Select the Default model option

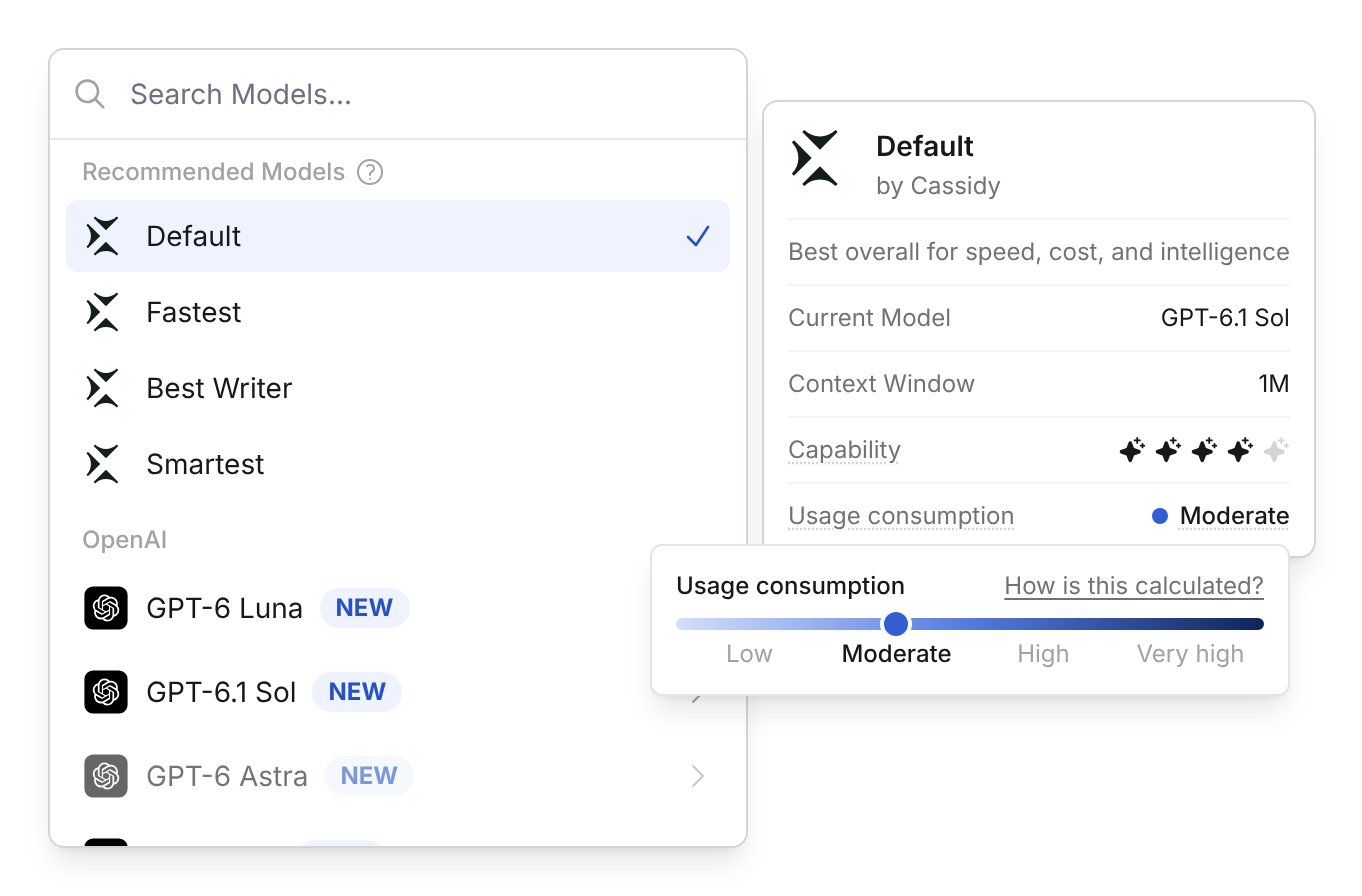click(398, 236)
